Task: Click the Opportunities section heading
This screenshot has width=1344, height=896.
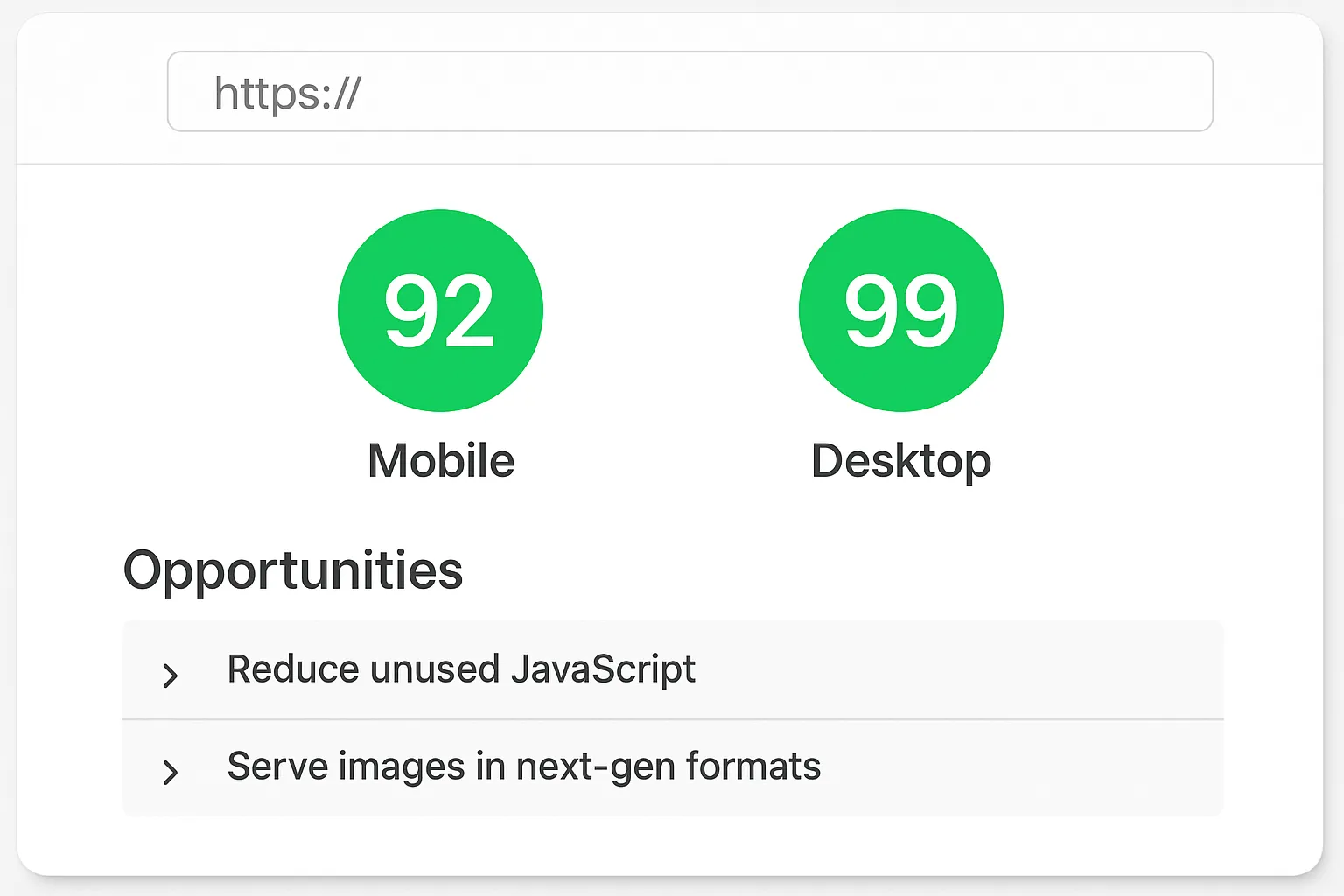Action: click(x=293, y=570)
